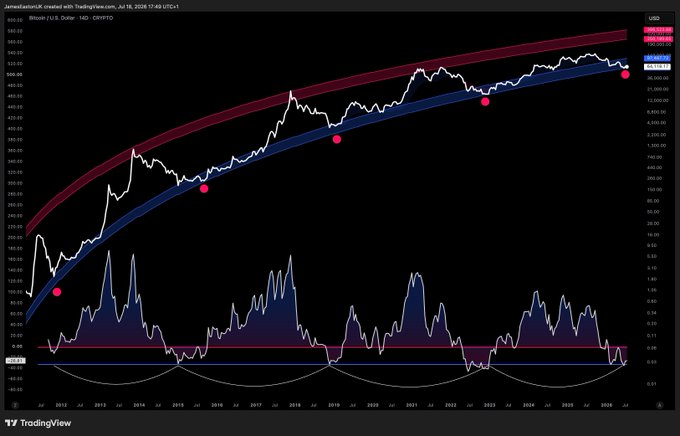Click the 2017 label on the time axis
680x436 pixels.
256,405
